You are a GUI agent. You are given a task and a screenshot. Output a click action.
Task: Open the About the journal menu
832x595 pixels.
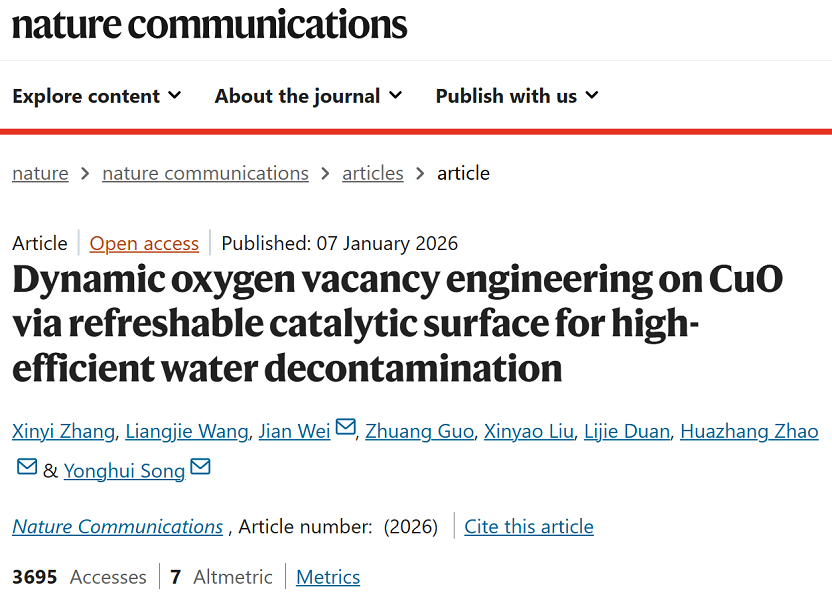(308, 96)
